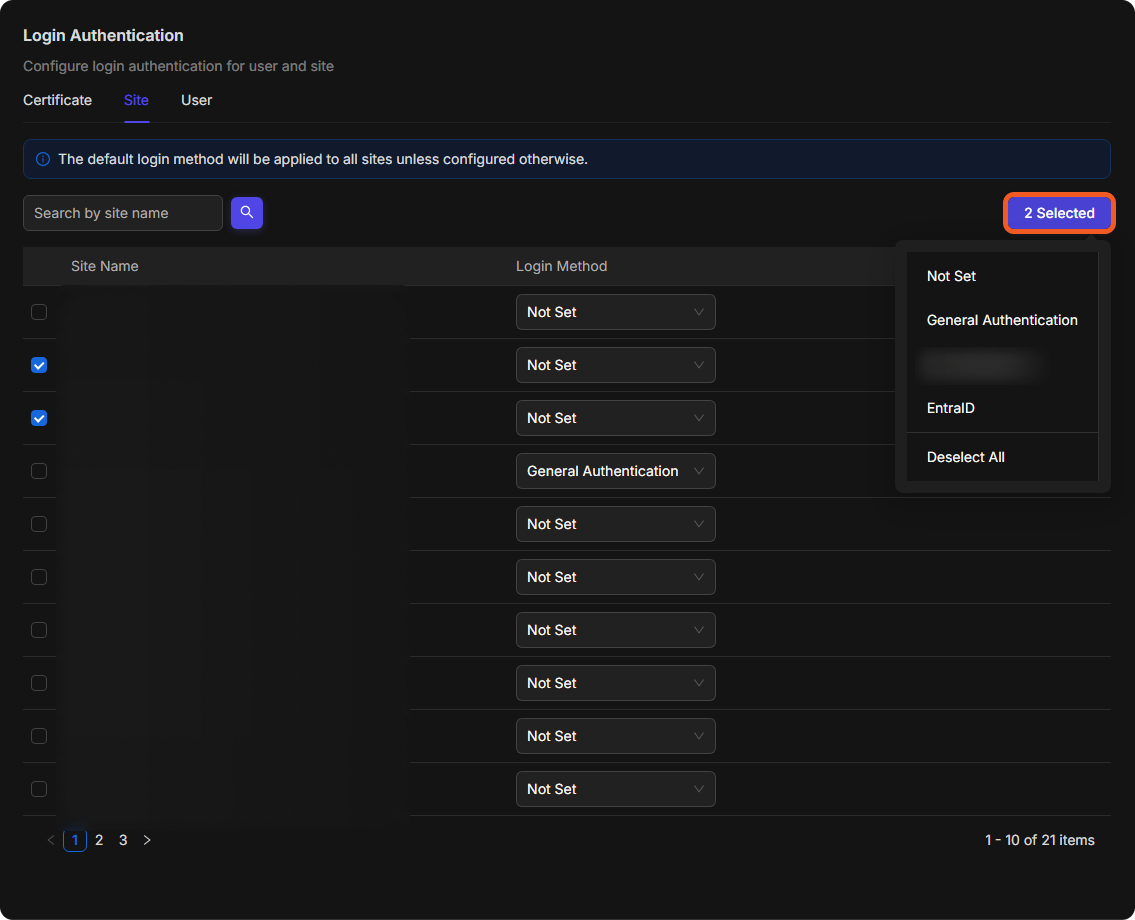Check the seventh row's checkbox
The image size is (1135, 920).
coord(39,630)
